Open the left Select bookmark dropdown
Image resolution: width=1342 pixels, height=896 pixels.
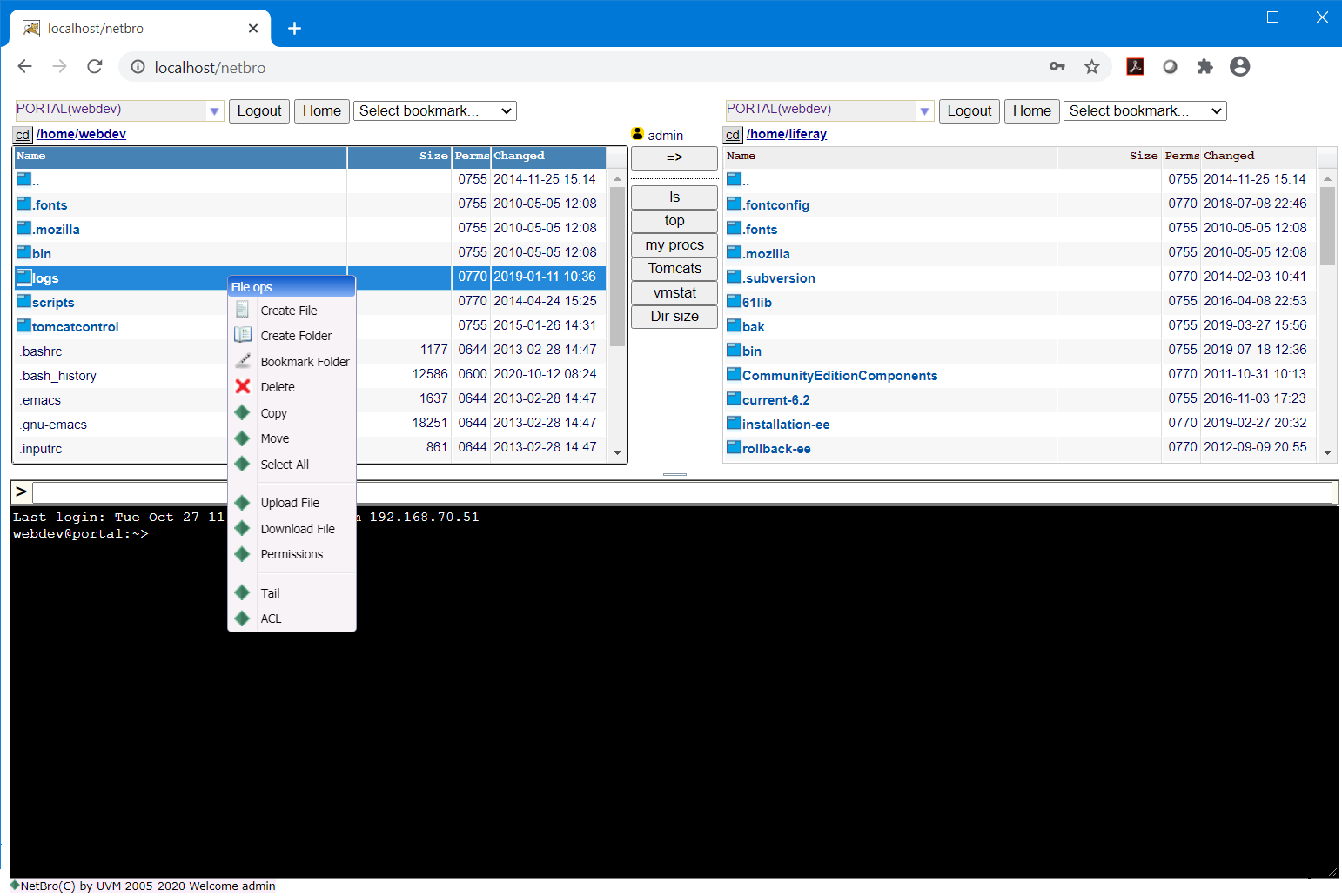434,110
